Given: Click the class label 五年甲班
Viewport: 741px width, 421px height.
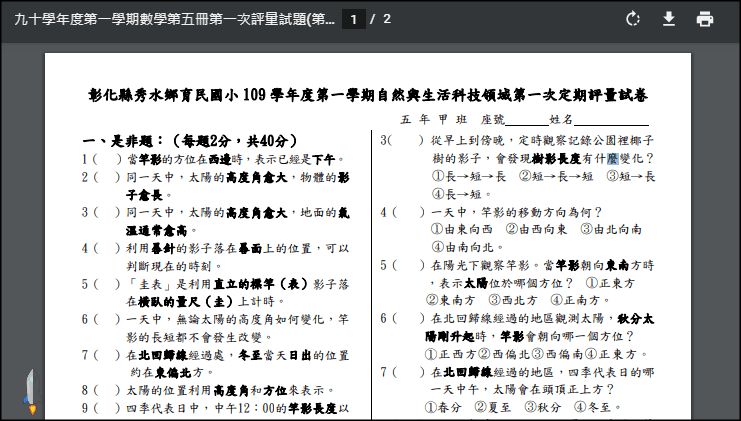Looking at the screenshot, I should coord(433,120).
